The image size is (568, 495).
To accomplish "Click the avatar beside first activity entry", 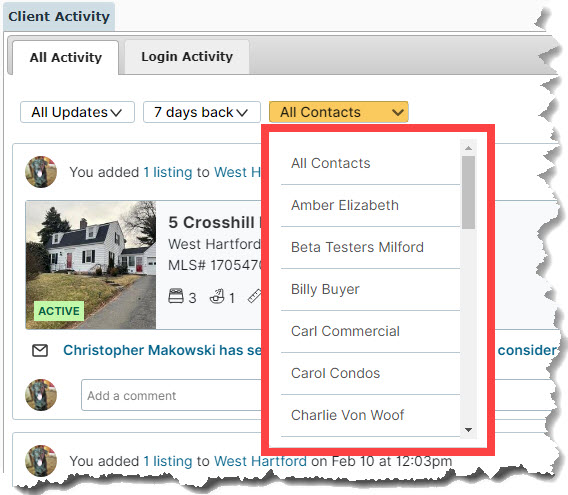I will tap(41, 172).
